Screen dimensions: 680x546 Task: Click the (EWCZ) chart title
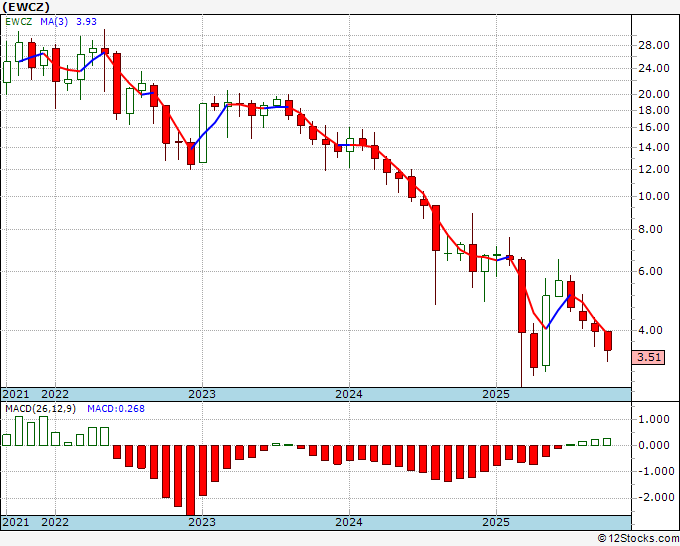point(26,7)
